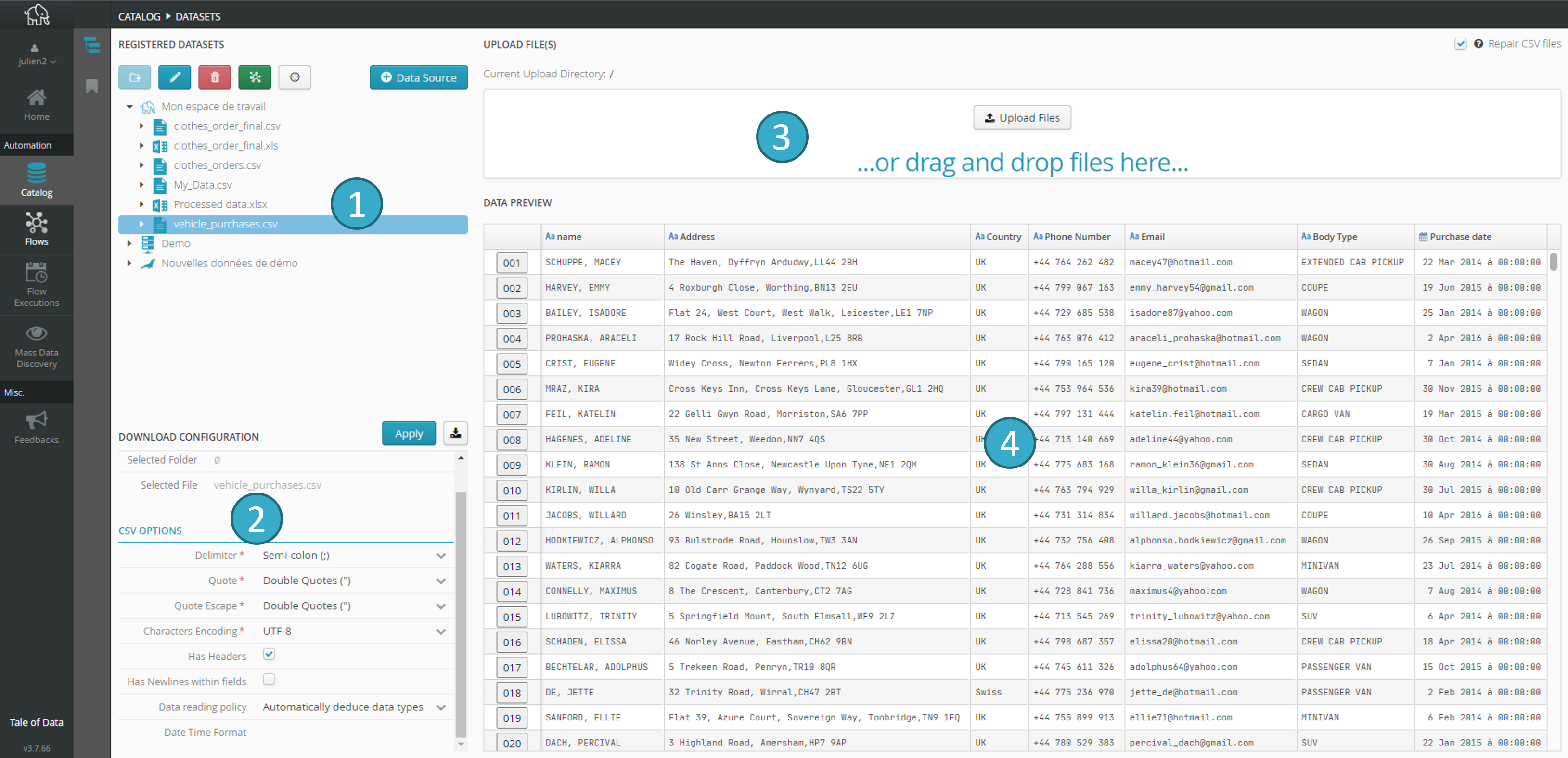1568x758 pixels.
Task: Select Processed data.xlsx in the tree
Action: click(220, 204)
